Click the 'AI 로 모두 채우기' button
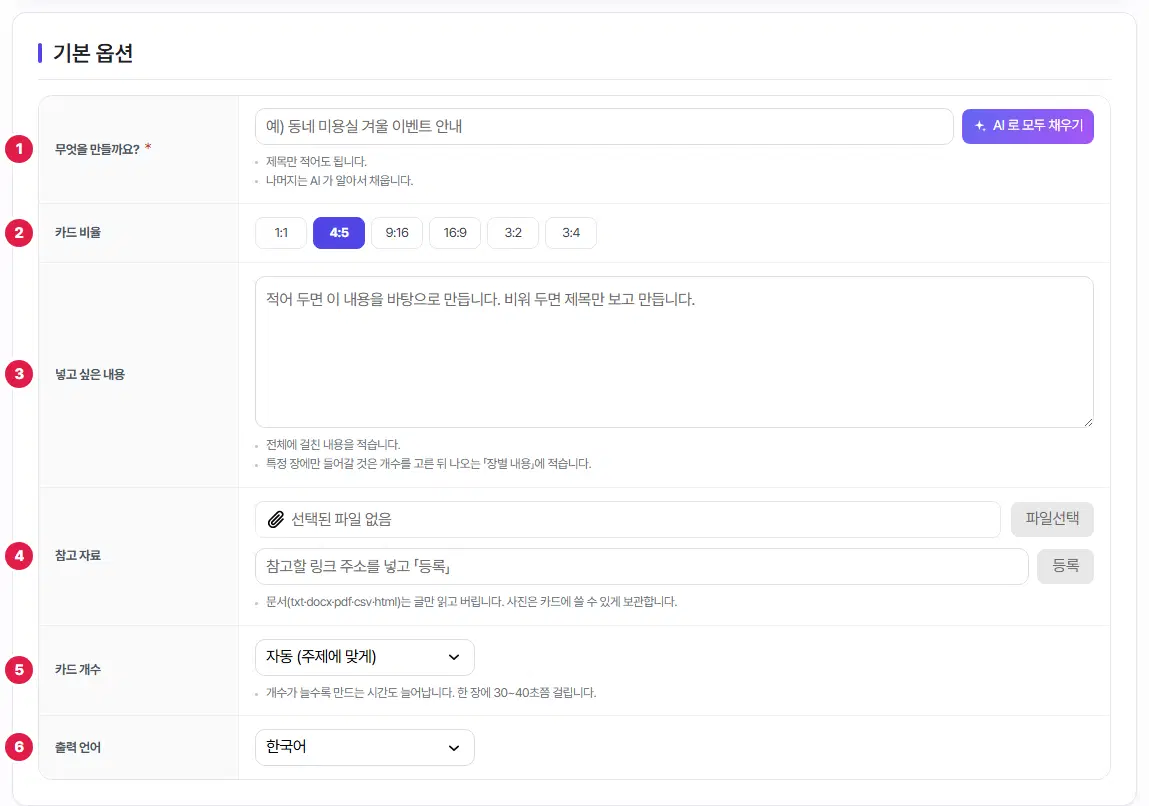Image resolution: width=1149 pixels, height=806 pixels. (1027, 126)
